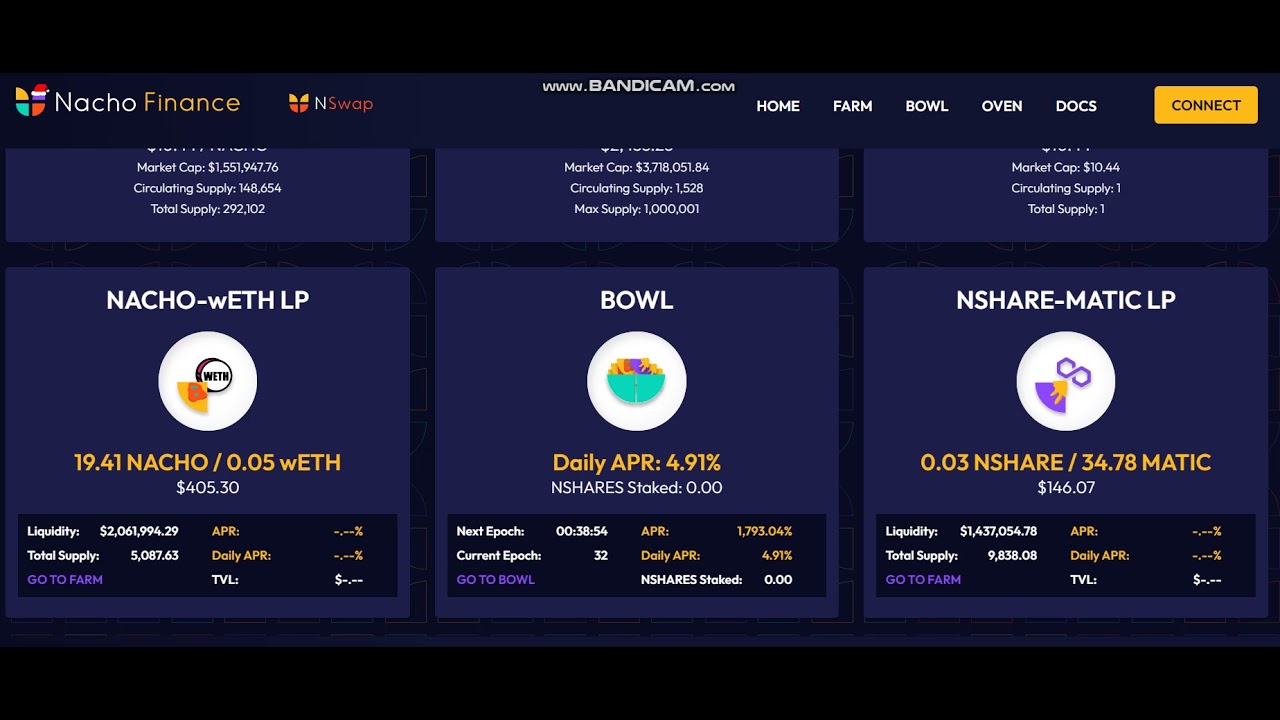Viewport: 1280px width, 720px height.
Task: Open the DOCS navigation link
Action: coord(1076,106)
